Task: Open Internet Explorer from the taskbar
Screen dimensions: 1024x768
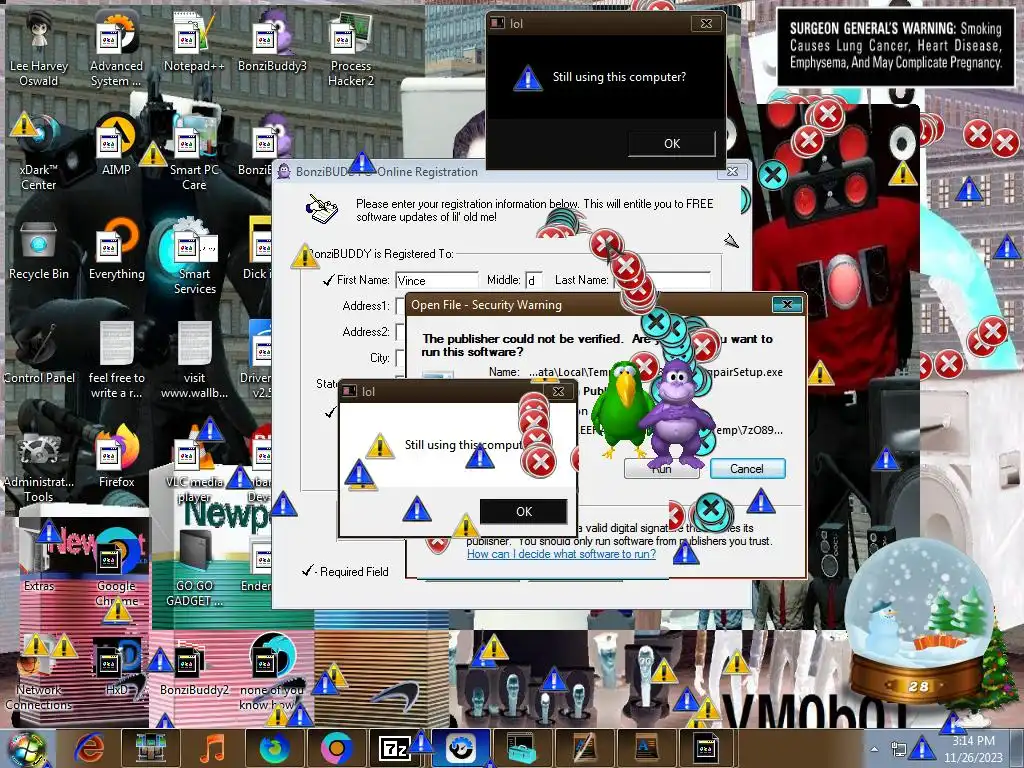Action: coord(90,748)
